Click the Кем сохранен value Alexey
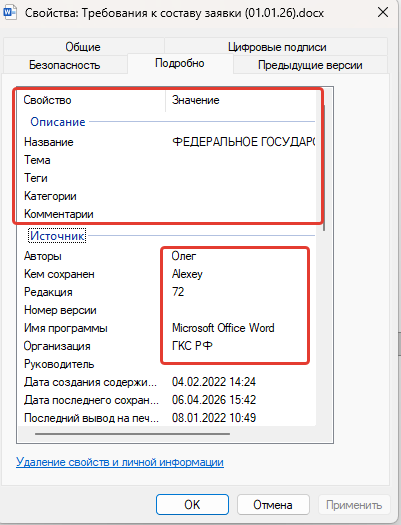Image resolution: width=401 pixels, height=525 pixels. coord(187,274)
